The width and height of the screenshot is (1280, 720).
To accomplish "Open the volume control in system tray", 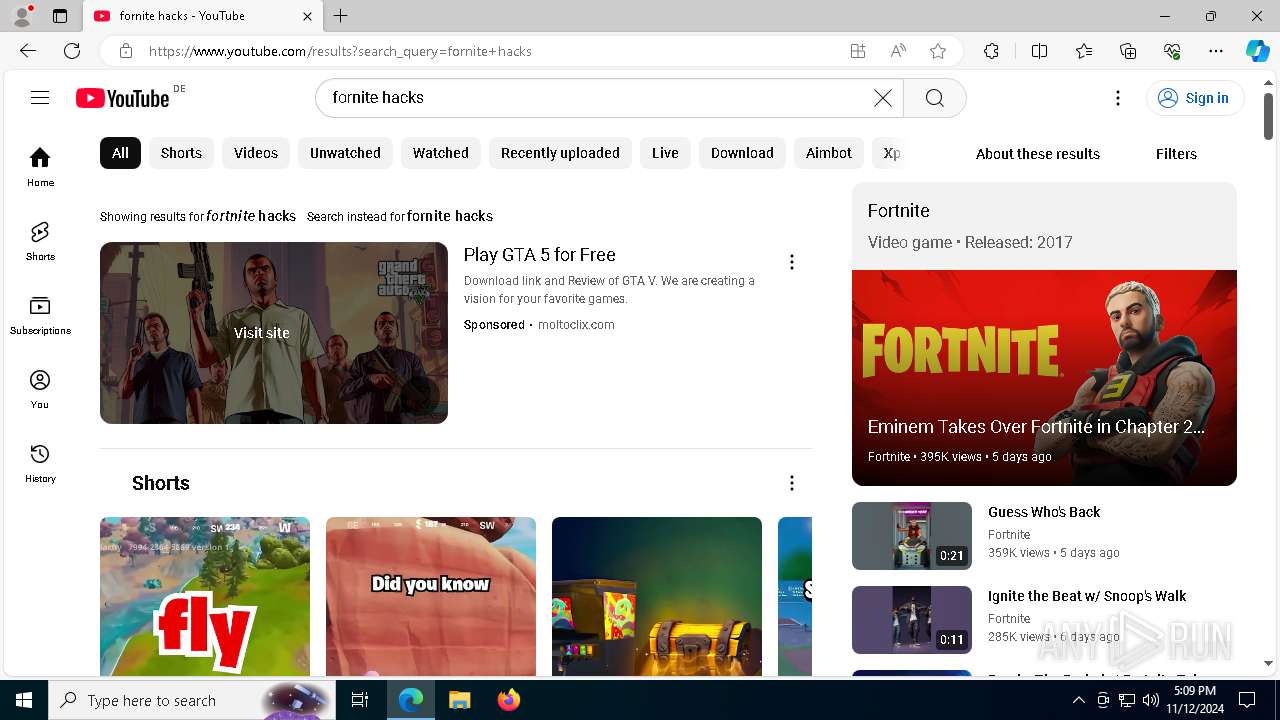I will (x=1151, y=700).
